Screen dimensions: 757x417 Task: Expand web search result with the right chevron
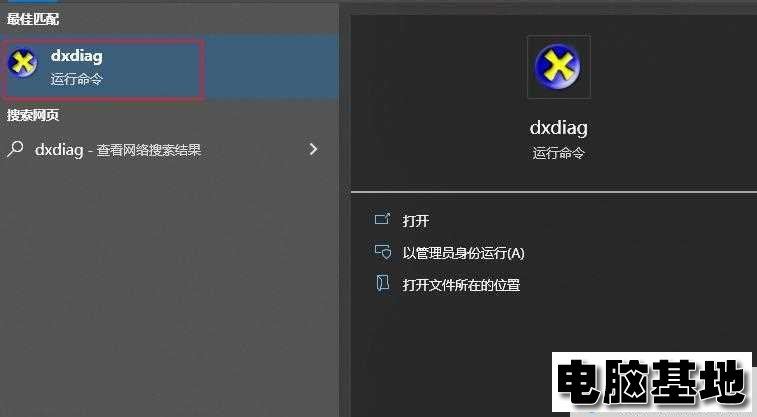click(313, 149)
